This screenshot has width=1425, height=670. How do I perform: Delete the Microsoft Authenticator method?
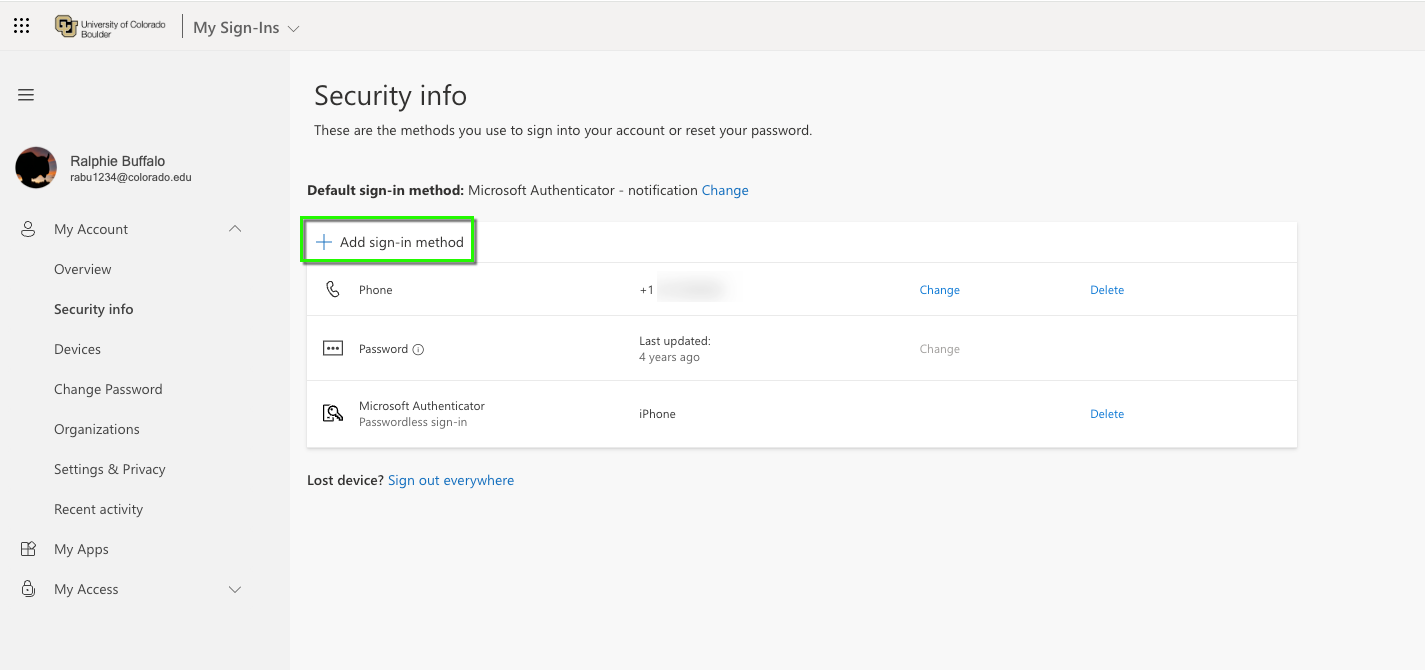[1106, 414]
